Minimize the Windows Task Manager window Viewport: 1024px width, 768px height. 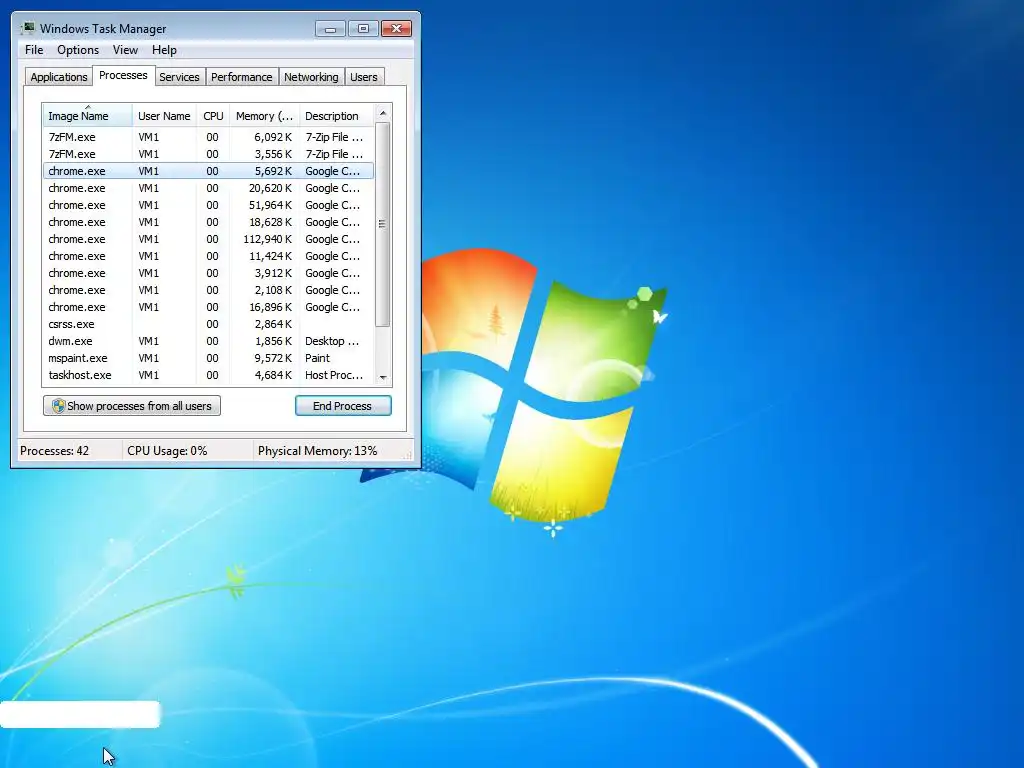tap(330, 29)
